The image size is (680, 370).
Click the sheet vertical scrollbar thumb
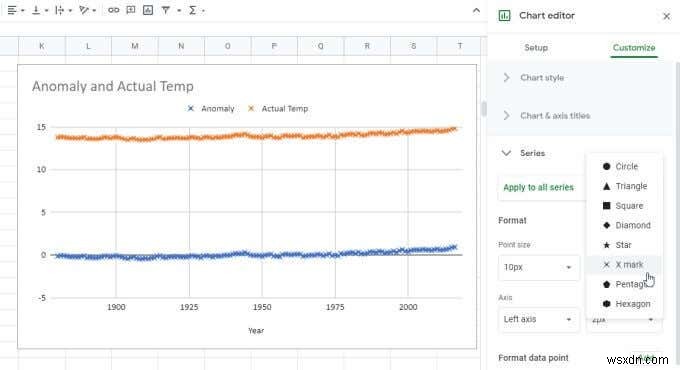click(484, 109)
